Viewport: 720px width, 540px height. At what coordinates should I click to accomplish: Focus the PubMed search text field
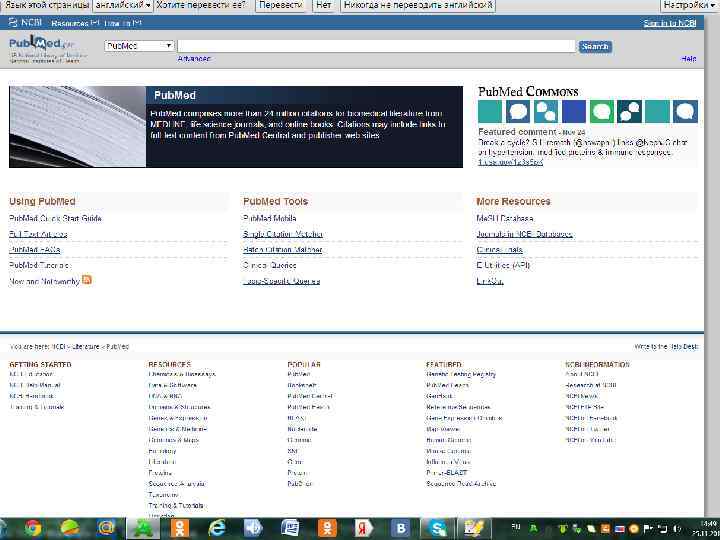376,46
